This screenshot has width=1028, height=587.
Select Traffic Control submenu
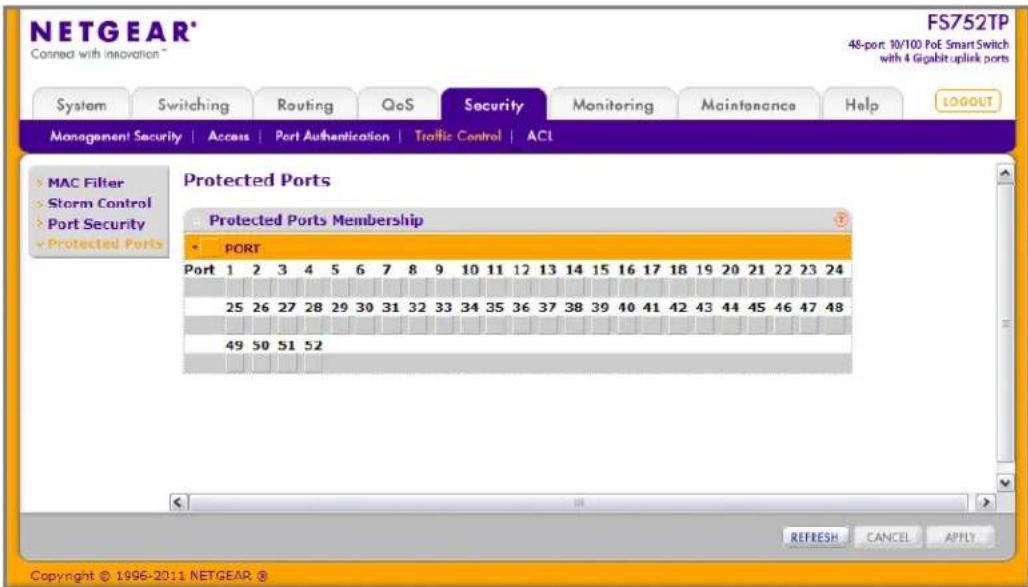coord(458,136)
